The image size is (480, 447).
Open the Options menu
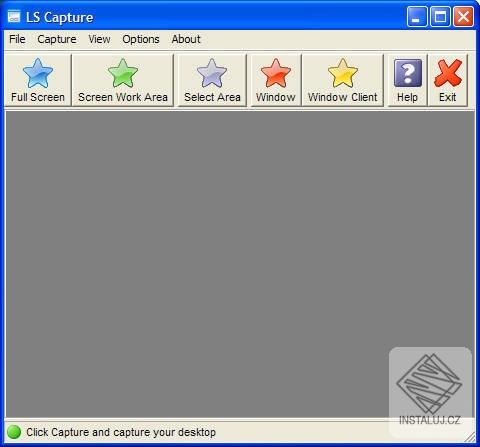click(141, 39)
